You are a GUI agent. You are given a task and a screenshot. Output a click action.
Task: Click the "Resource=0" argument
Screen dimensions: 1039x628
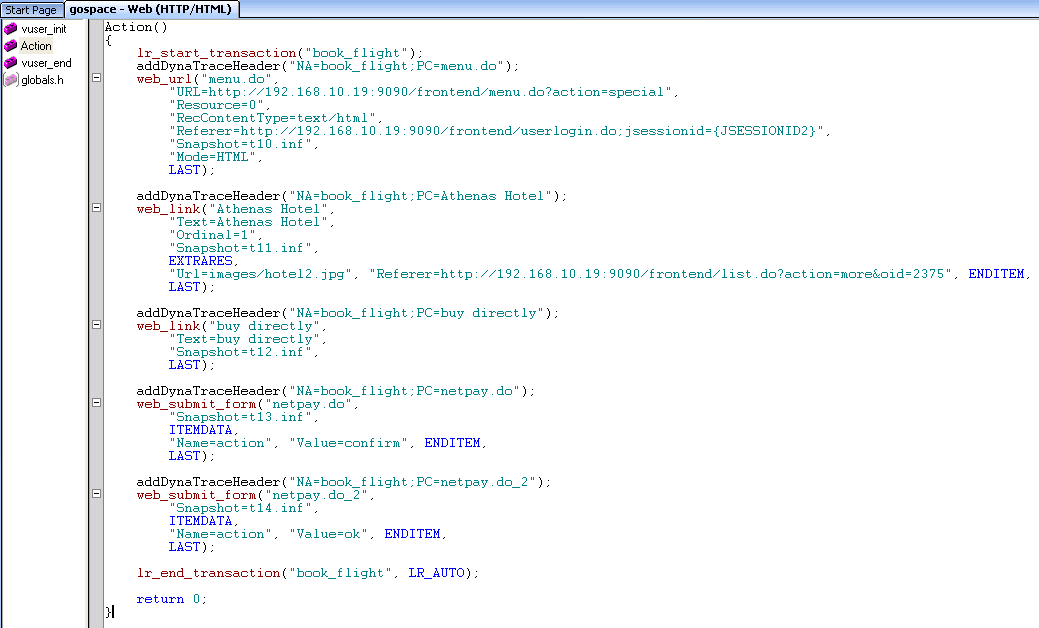point(216,105)
